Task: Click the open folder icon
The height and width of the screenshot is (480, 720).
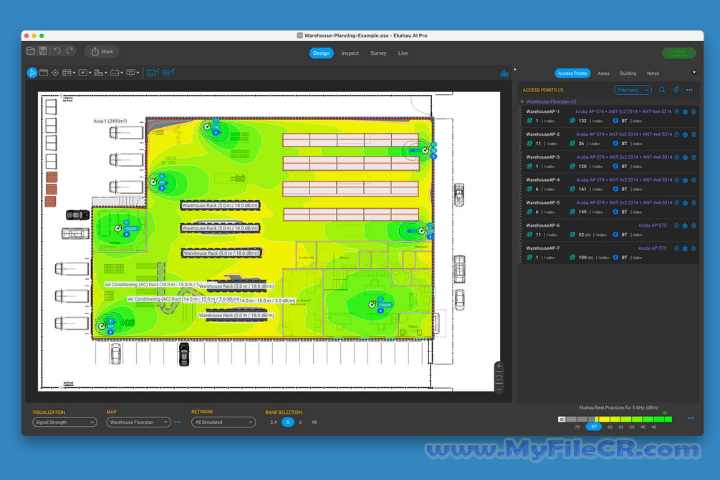Action: (31, 51)
